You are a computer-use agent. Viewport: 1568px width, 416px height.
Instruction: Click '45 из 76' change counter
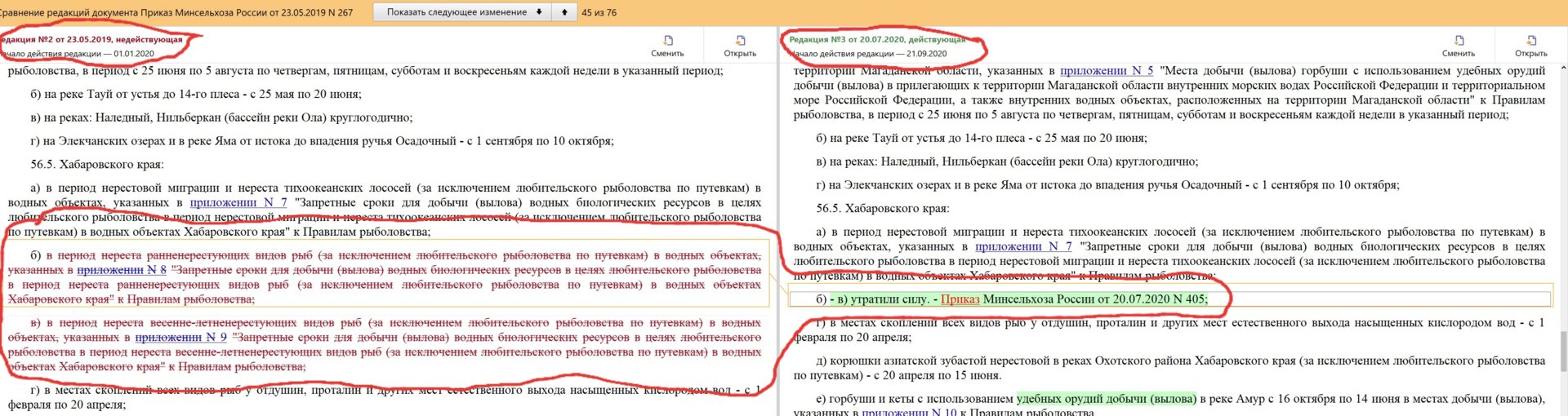point(599,12)
